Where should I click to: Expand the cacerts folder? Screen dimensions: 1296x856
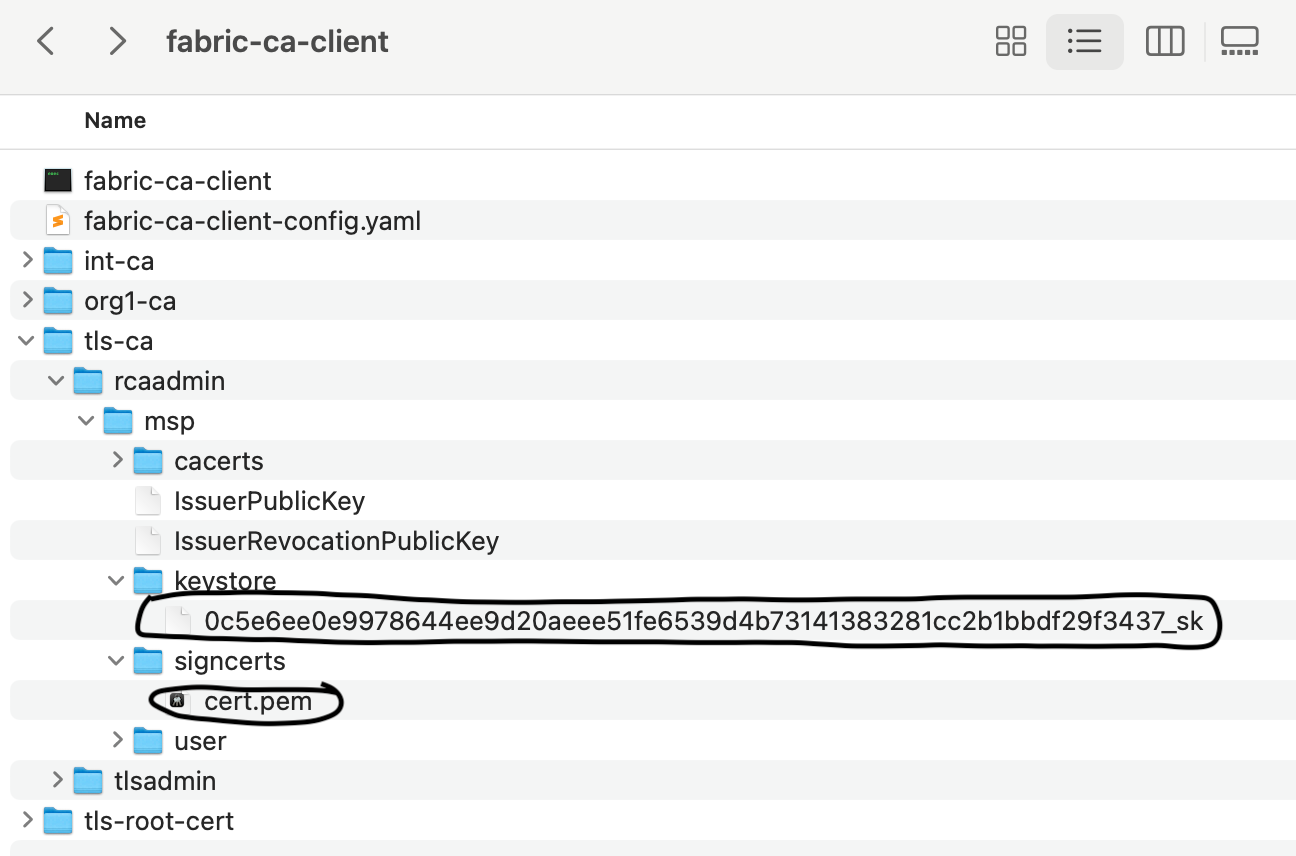(117, 461)
